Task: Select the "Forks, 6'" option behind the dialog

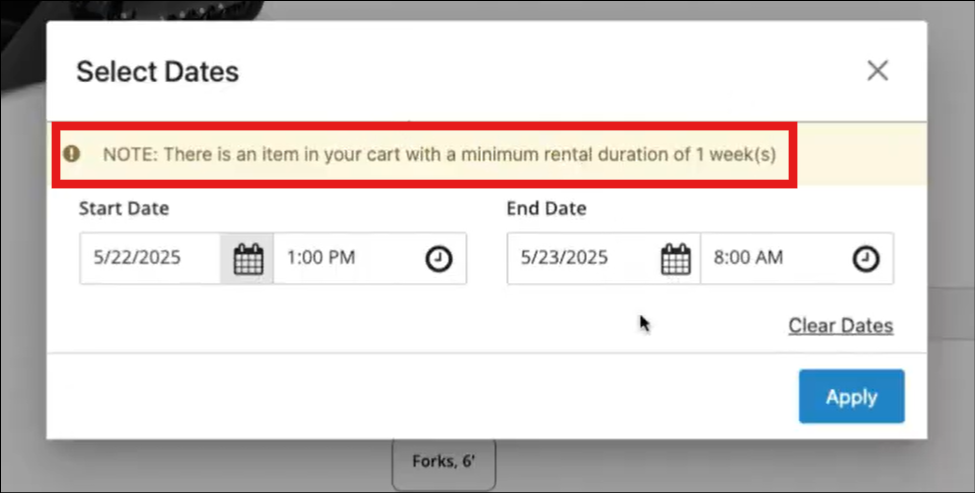Action: (443, 463)
